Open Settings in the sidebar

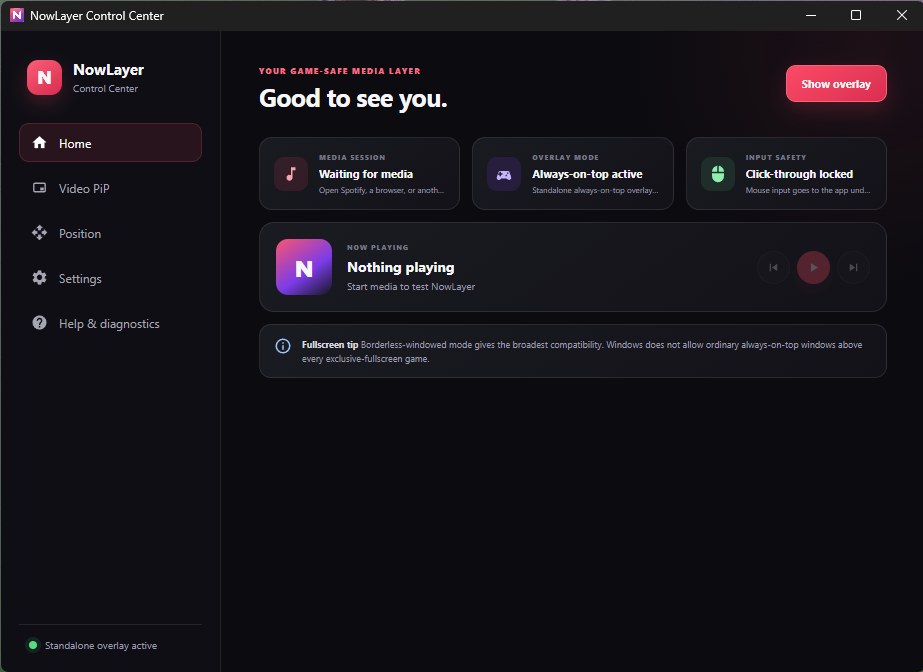click(110, 278)
